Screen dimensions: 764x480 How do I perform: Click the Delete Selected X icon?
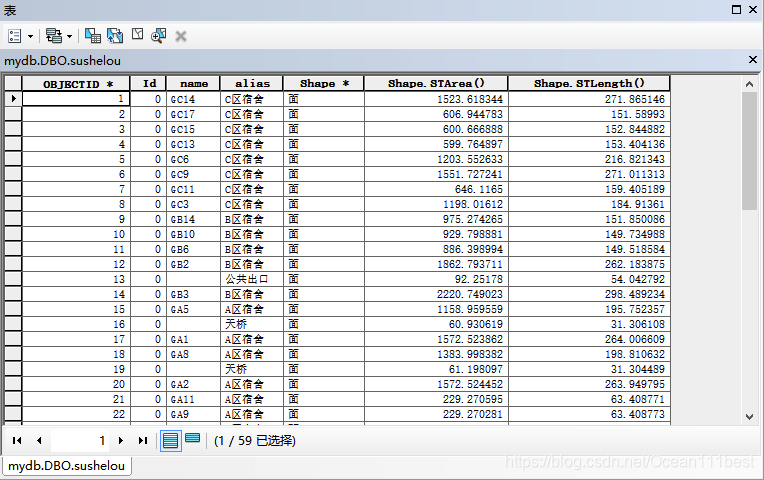(x=181, y=36)
